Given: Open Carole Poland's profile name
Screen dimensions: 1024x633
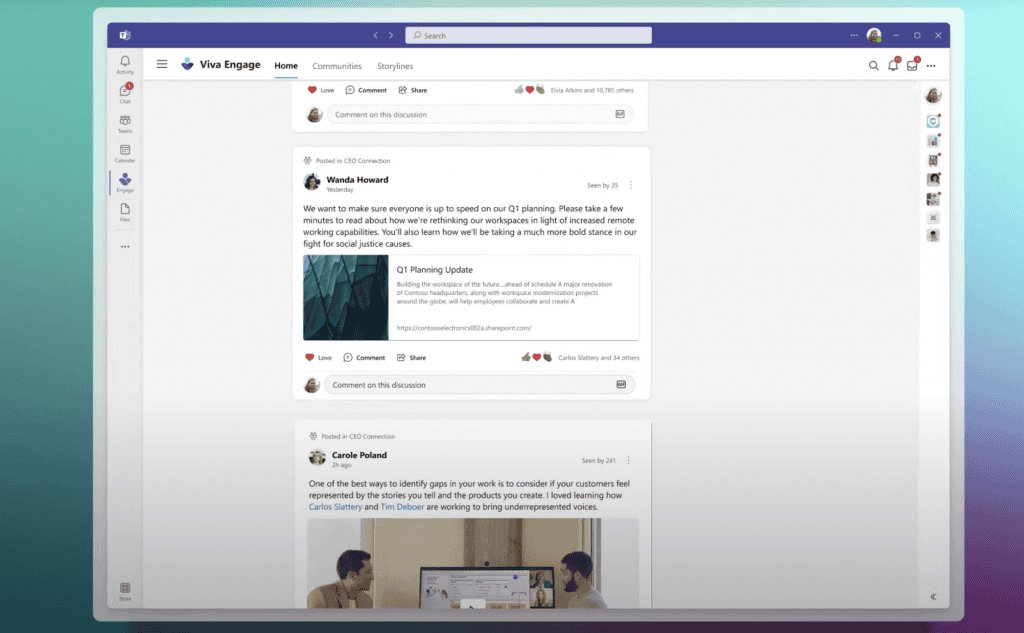Looking at the screenshot, I should point(359,455).
